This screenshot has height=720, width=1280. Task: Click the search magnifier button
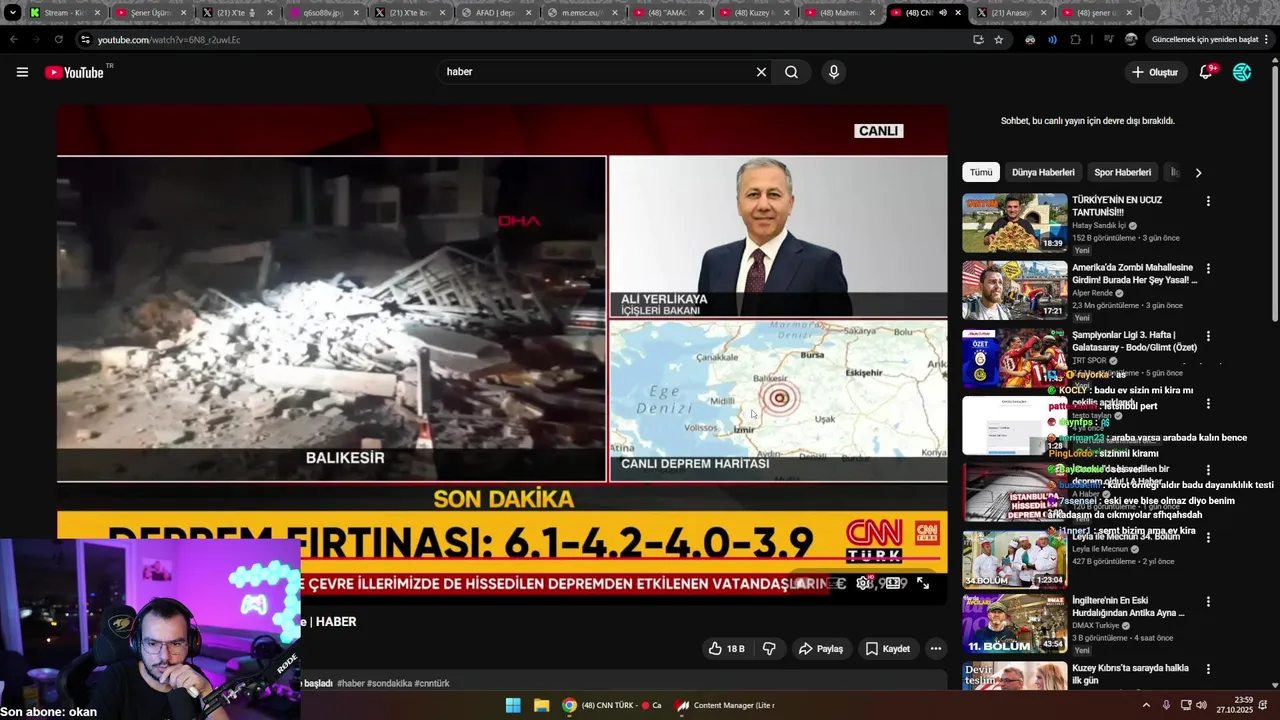click(791, 72)
